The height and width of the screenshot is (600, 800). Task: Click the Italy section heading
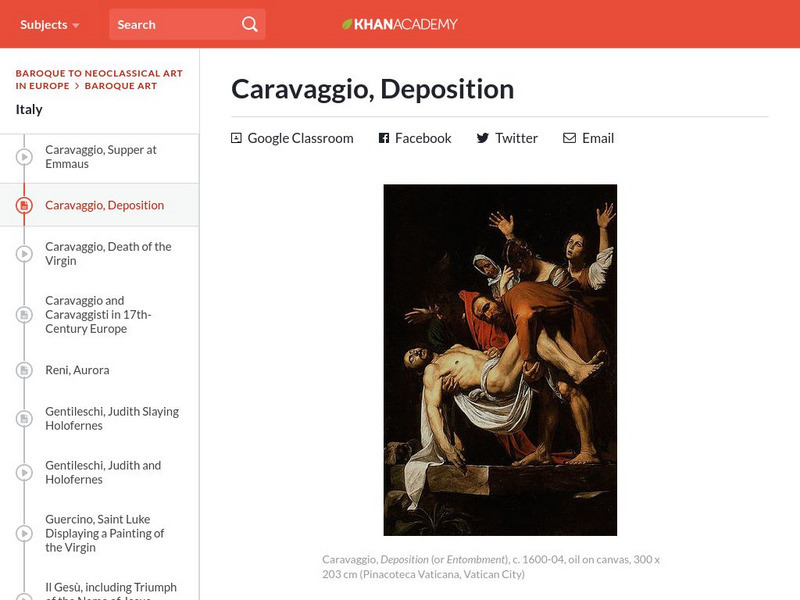pos(29,109)
